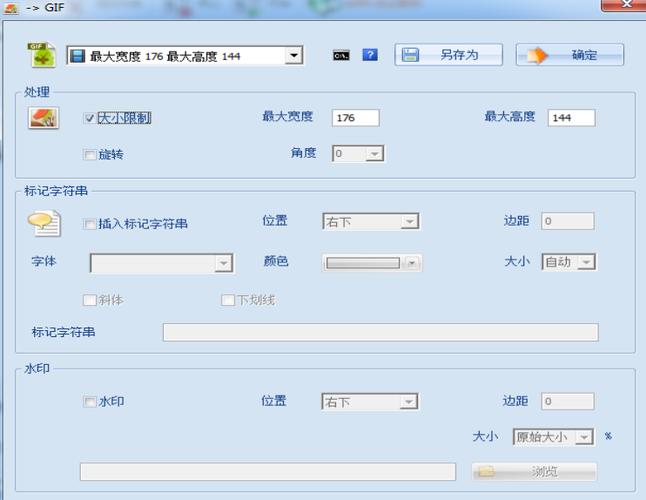Click the title bar application icon
Screen dimensions: 646x500
[x=11, y=8]
